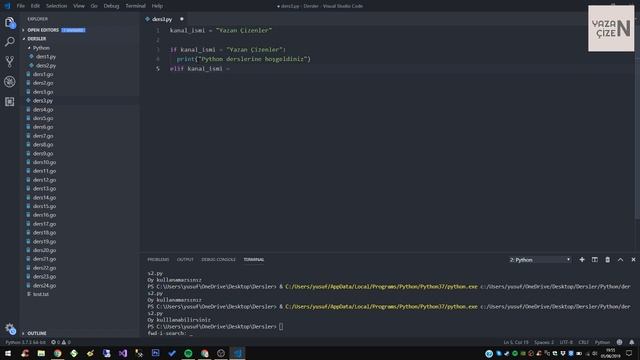Viewport: 640px width, 360px height.
Task: Open the Debug menu
Action: coord(111,6)
